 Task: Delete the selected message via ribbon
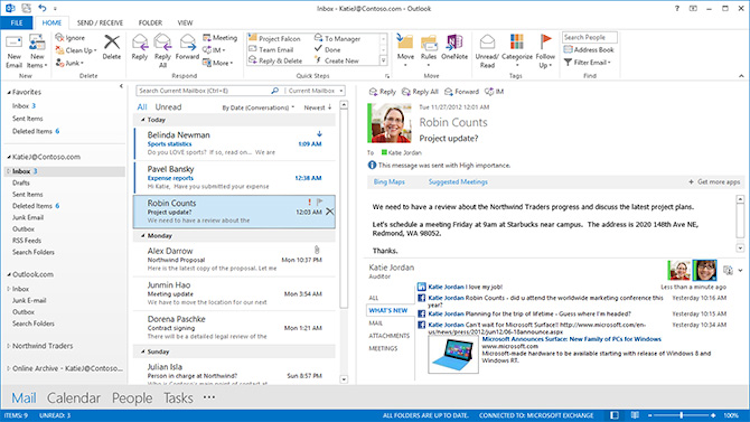(x=111, y=47)
